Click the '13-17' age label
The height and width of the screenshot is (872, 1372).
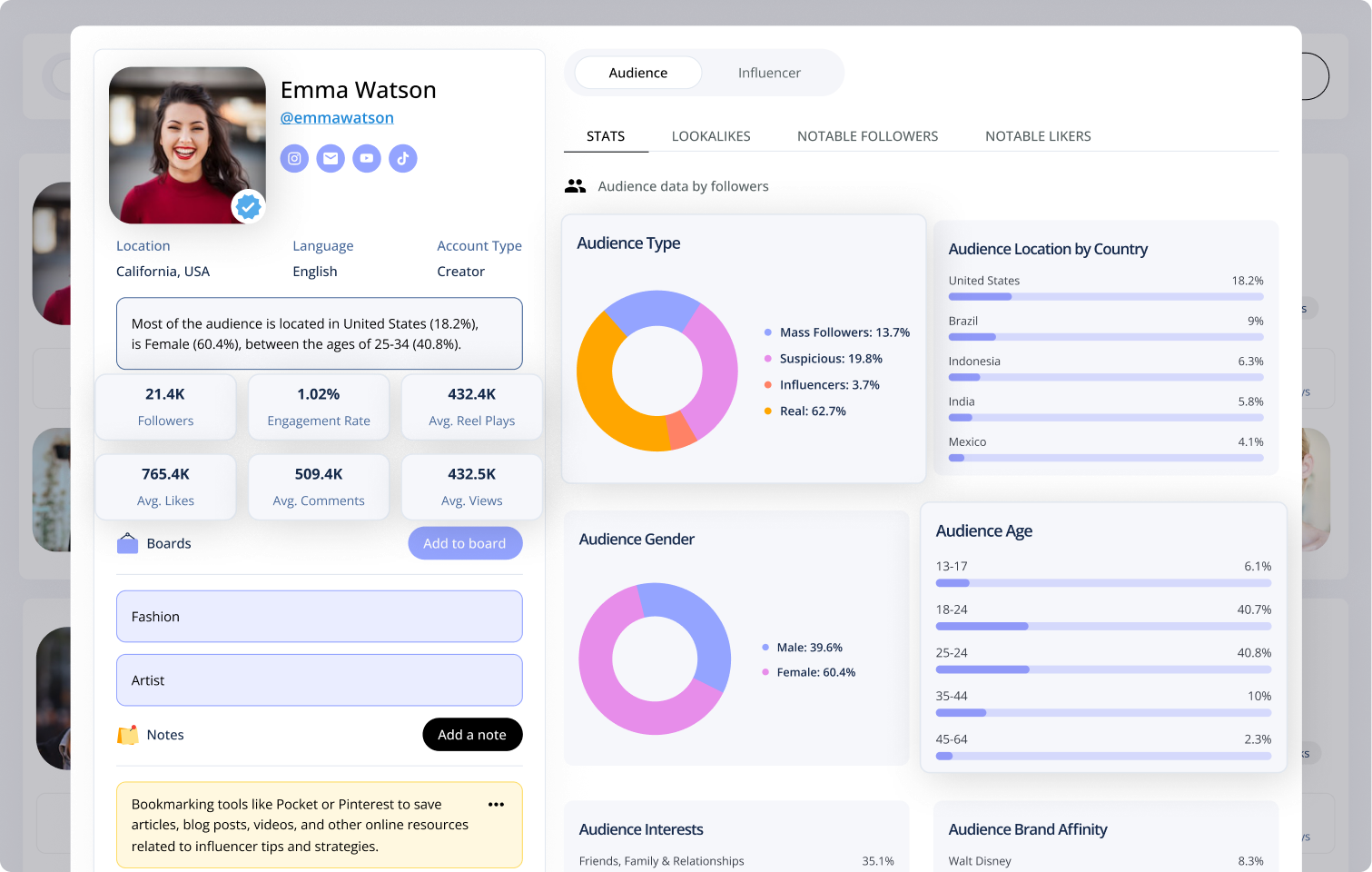[952, 566]
